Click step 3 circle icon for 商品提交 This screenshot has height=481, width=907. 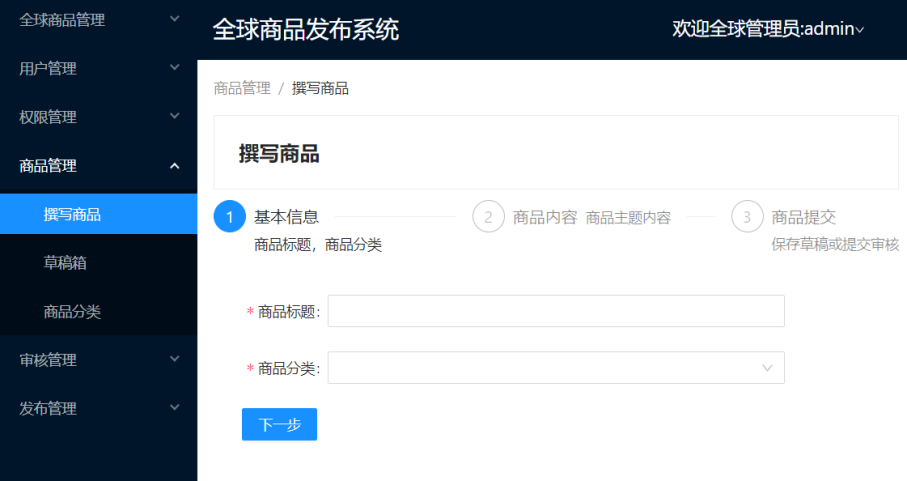point(747,217)
